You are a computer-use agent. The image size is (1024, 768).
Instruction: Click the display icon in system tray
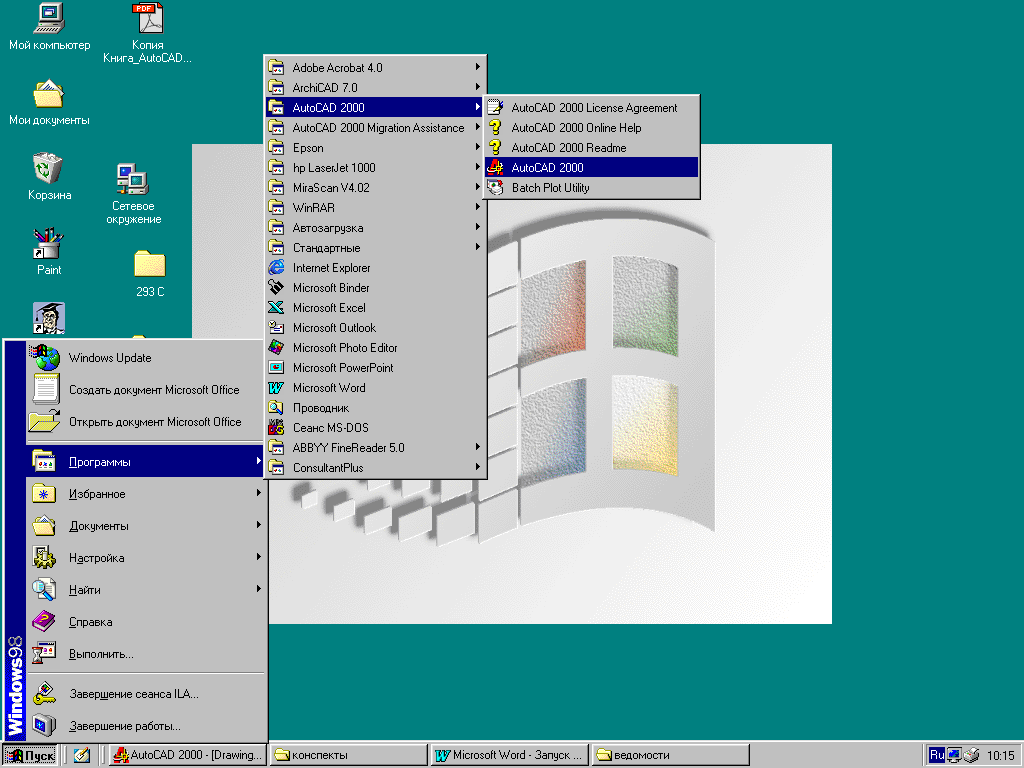tap(954, 755)
